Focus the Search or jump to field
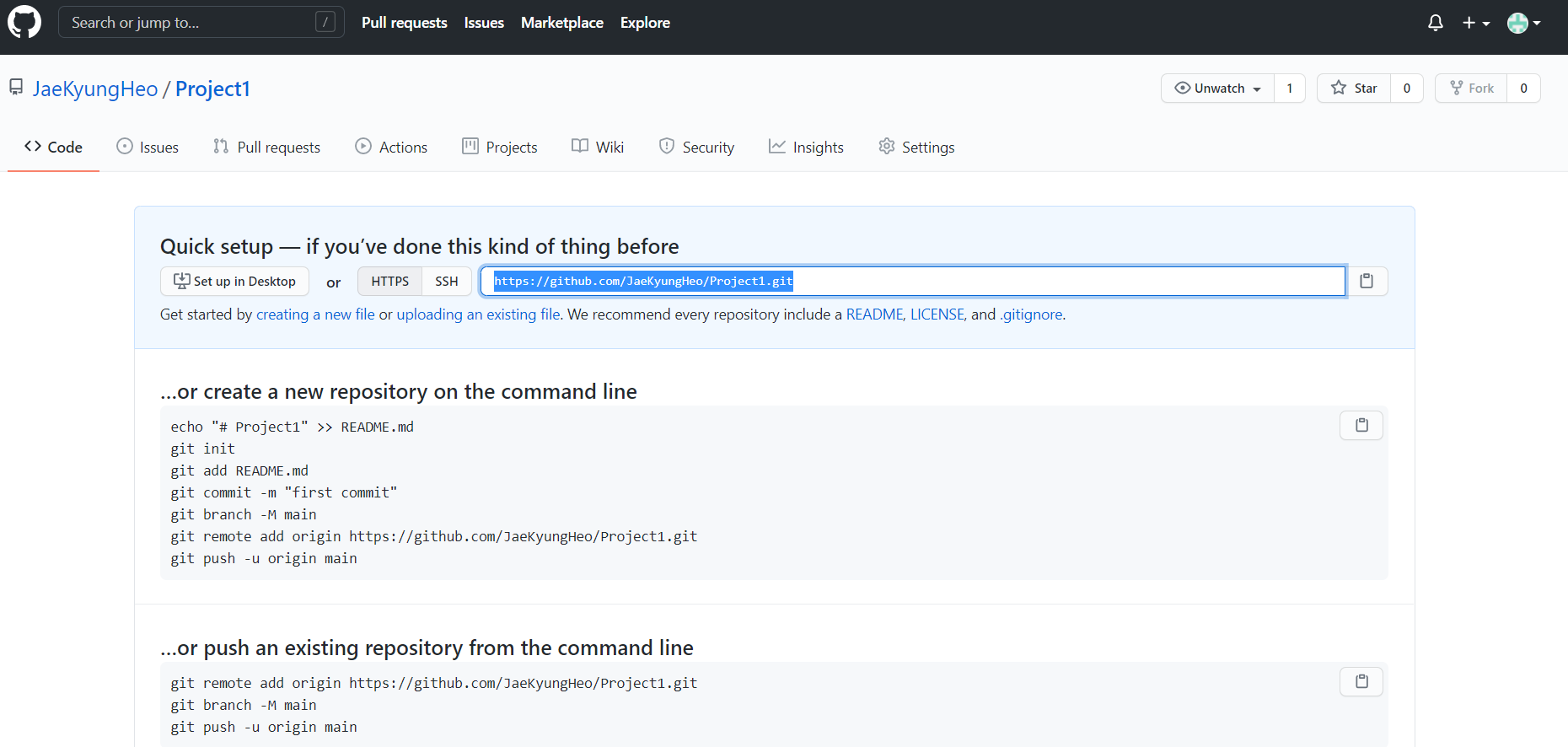Viewport: 1568px width, 747px height. coord(201,22)
